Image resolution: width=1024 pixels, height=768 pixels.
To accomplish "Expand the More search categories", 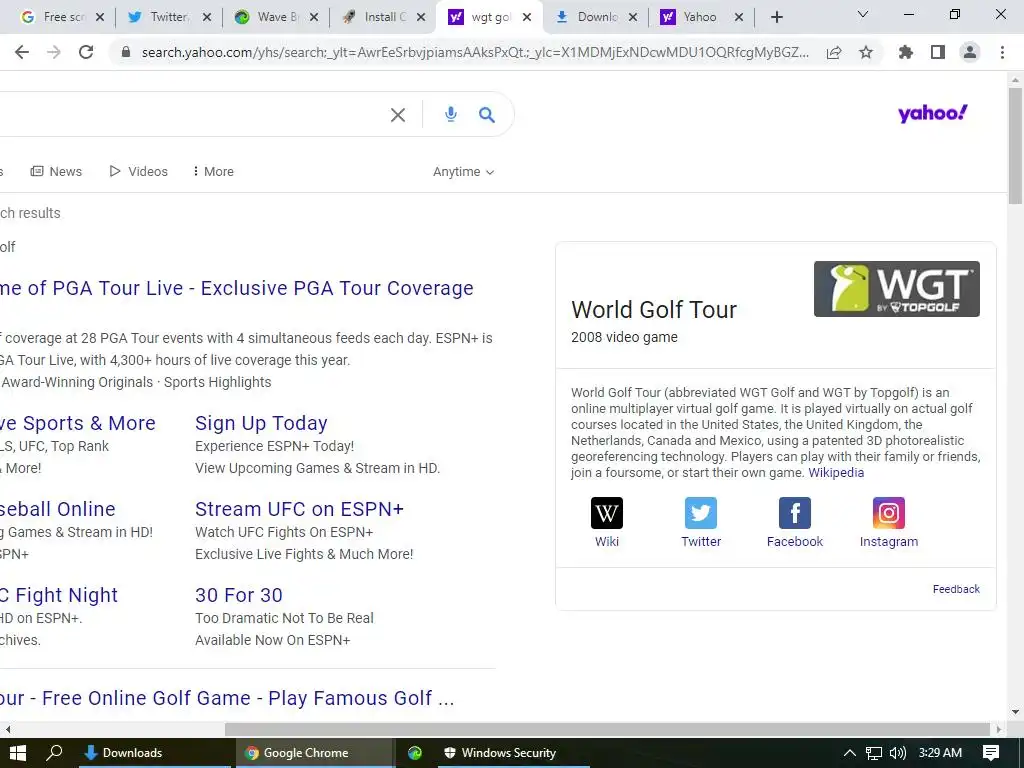I will pyautogui.click(x=213, y=171).
